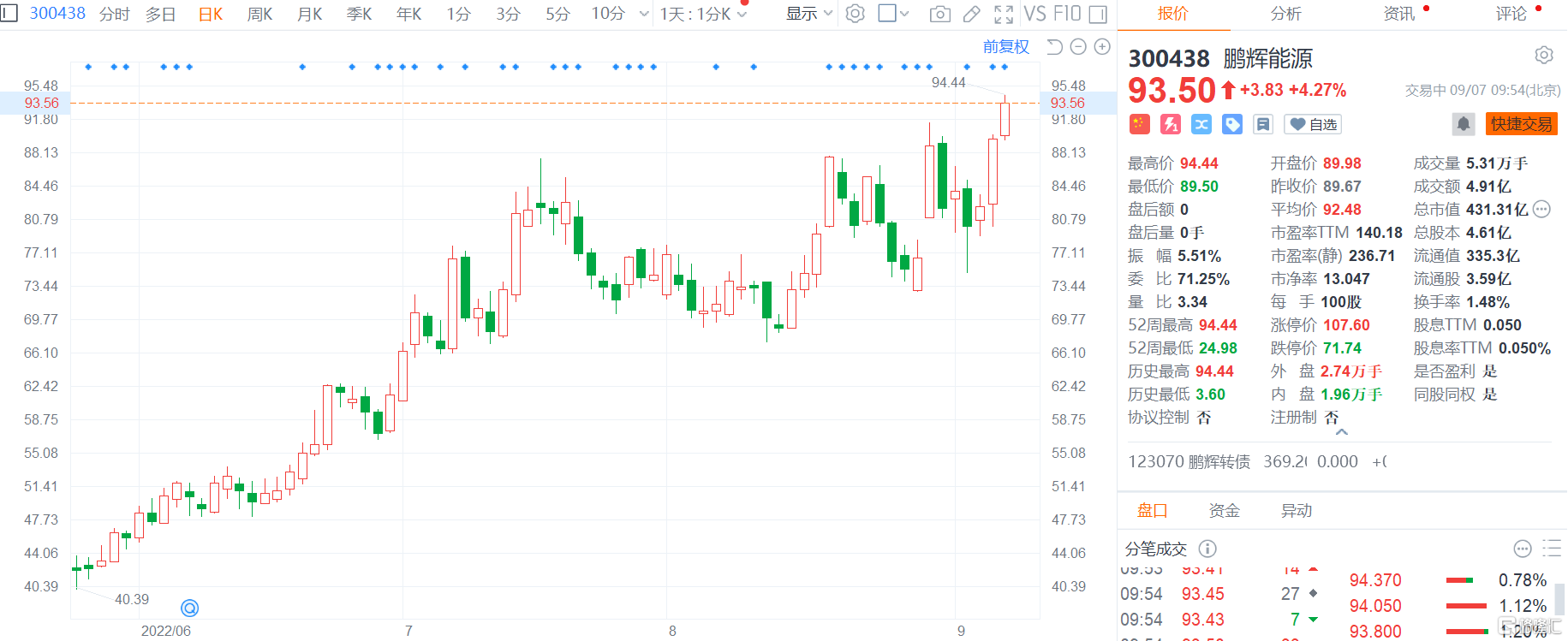The width and height of the screenshot is (1568, 641).
Task: Open F10 company info
Action: click(x=1067, y=14)
